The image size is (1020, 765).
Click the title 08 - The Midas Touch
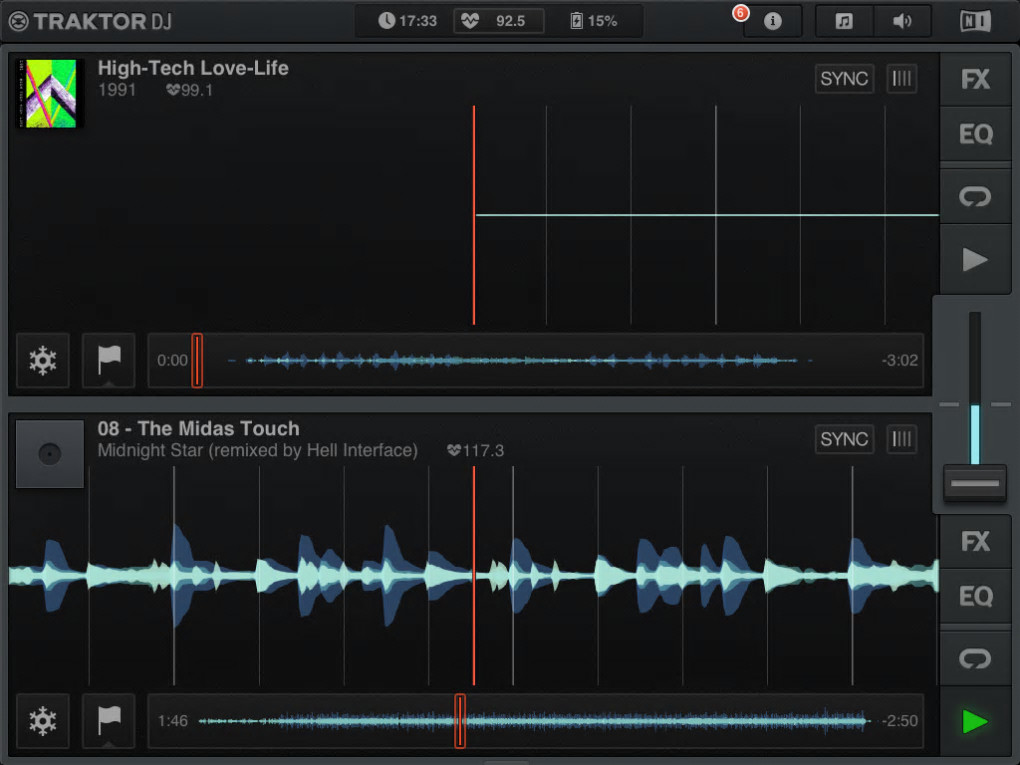[x=198, y=428]
